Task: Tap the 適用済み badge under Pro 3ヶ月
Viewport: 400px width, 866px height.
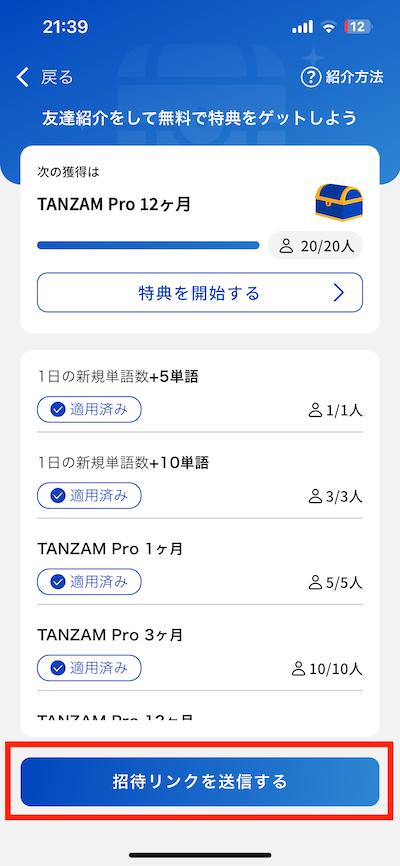Action: pyautogui.click(x=89, y=668)
